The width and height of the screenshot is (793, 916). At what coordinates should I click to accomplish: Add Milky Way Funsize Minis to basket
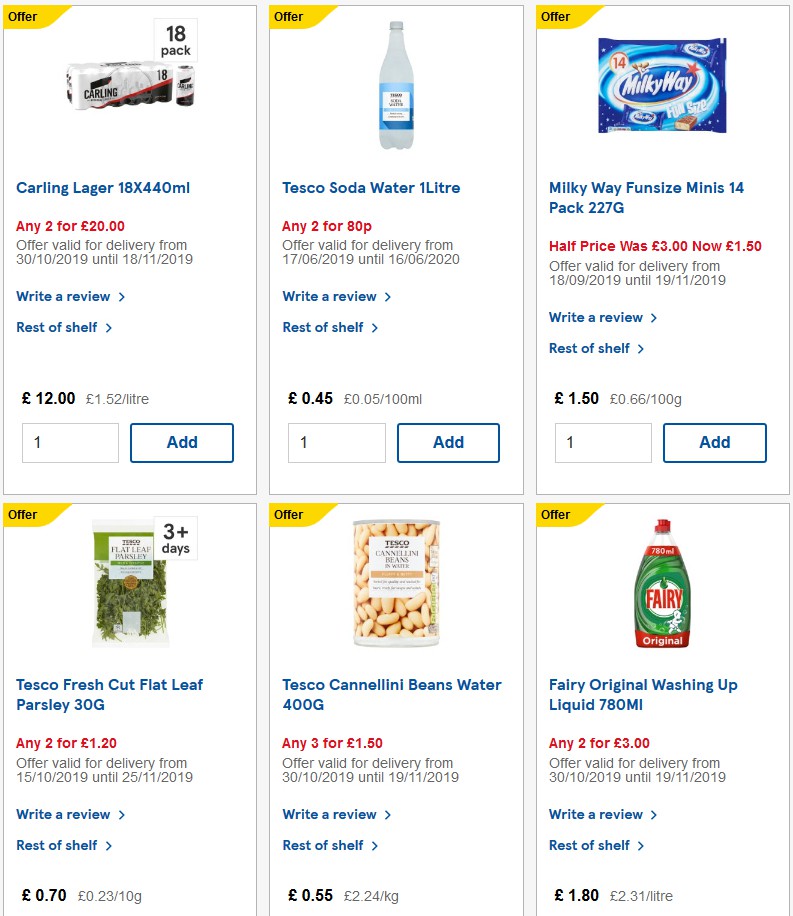tap(714, 442)
